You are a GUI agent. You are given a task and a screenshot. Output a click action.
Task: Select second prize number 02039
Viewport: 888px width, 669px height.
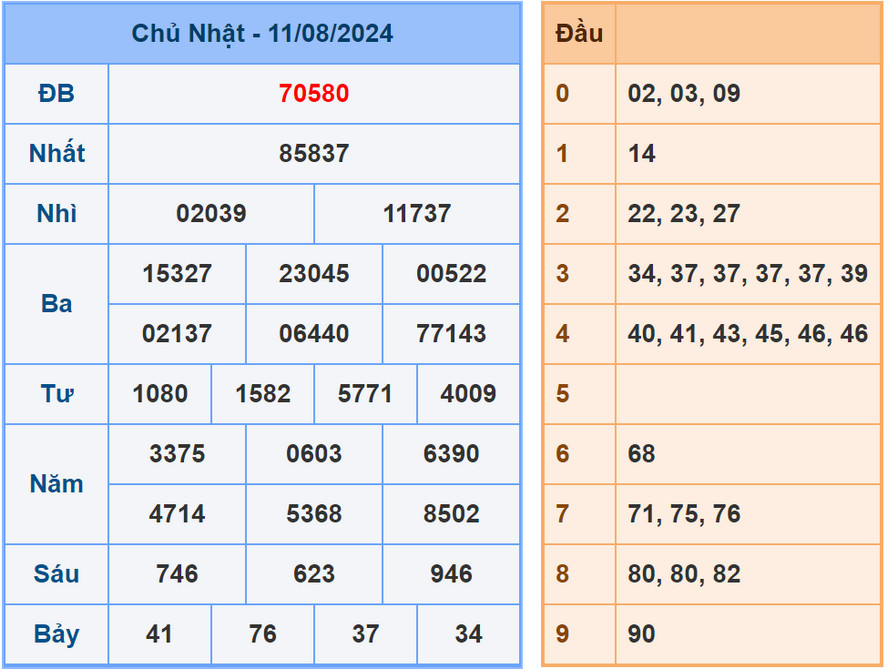point(210,213)
